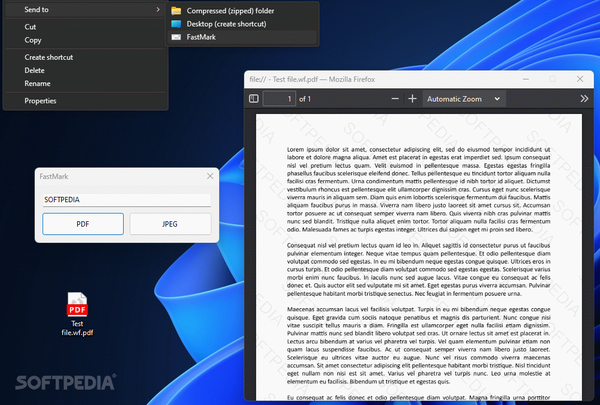Click the paragraph starting "Consequat nisl vel"
This screenshot has height=405, width=600.
(x=419, y=269)
